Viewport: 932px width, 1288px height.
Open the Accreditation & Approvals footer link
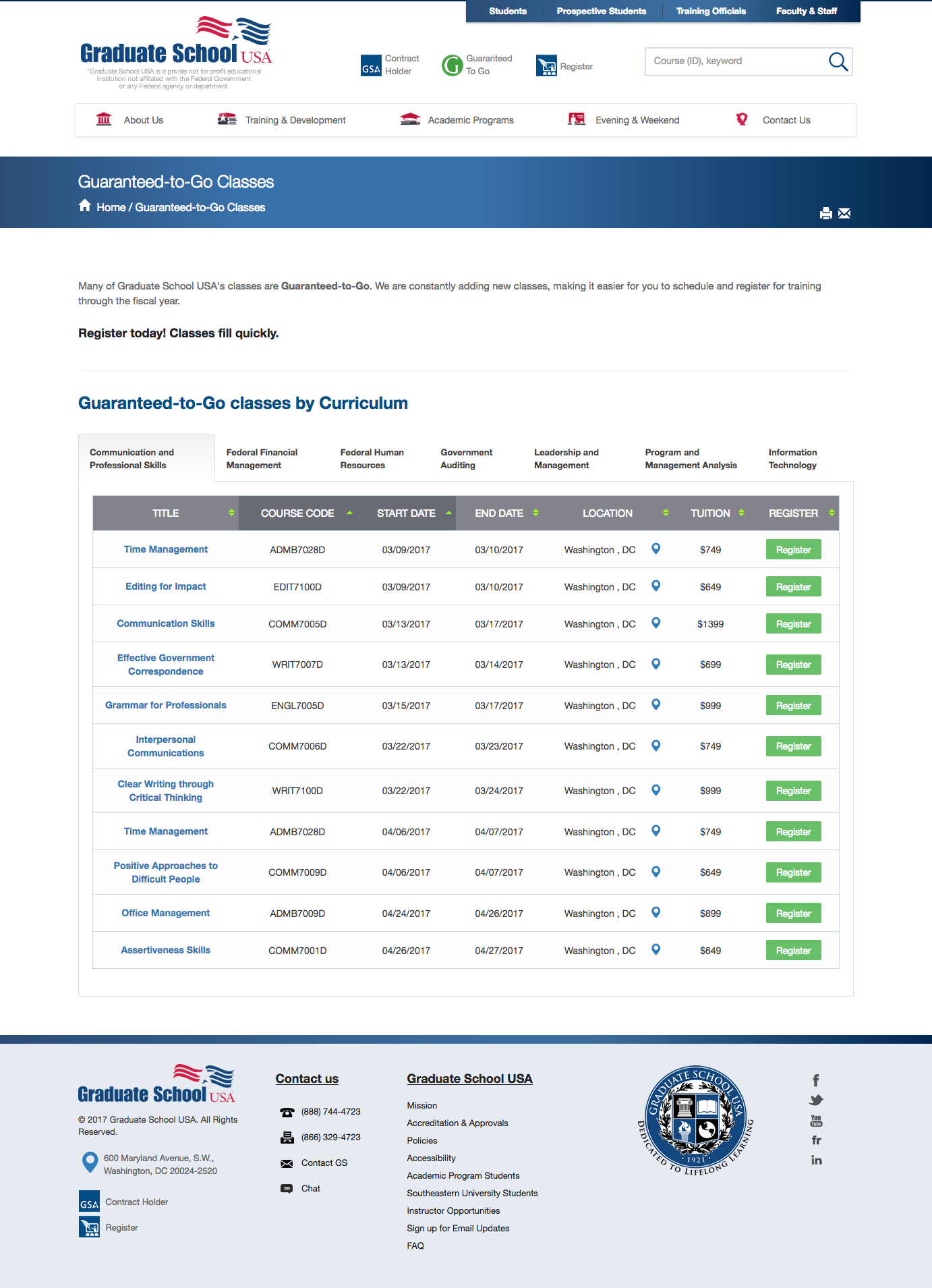(x=457, y=1123)
